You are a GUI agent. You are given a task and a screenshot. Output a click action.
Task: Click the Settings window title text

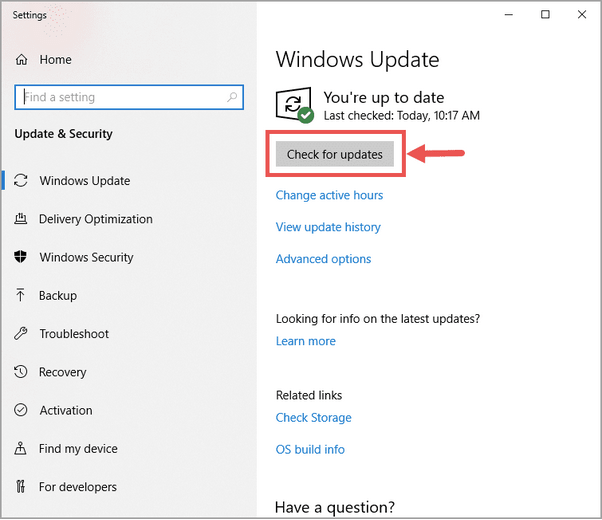[30, 15]
